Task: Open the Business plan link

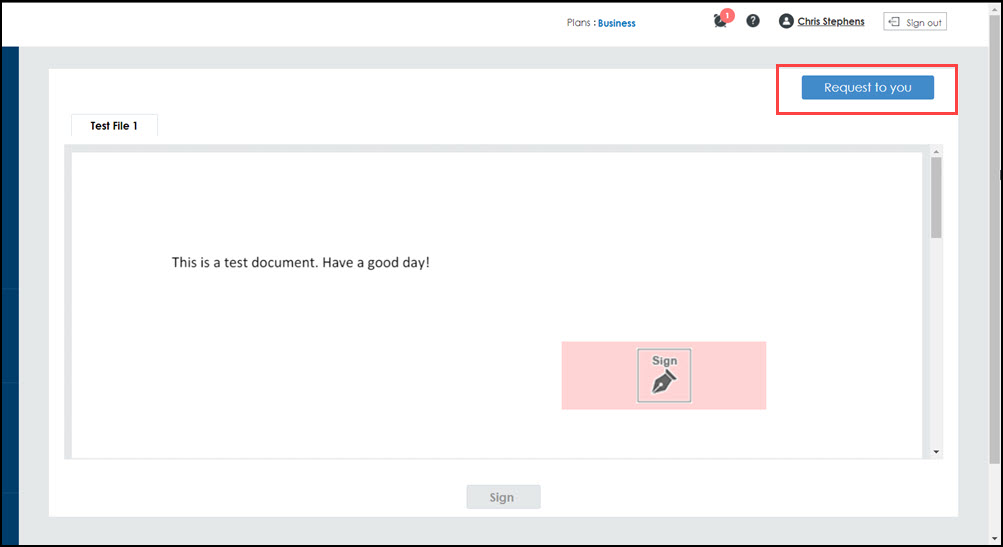Action: (x=617, y=23)
